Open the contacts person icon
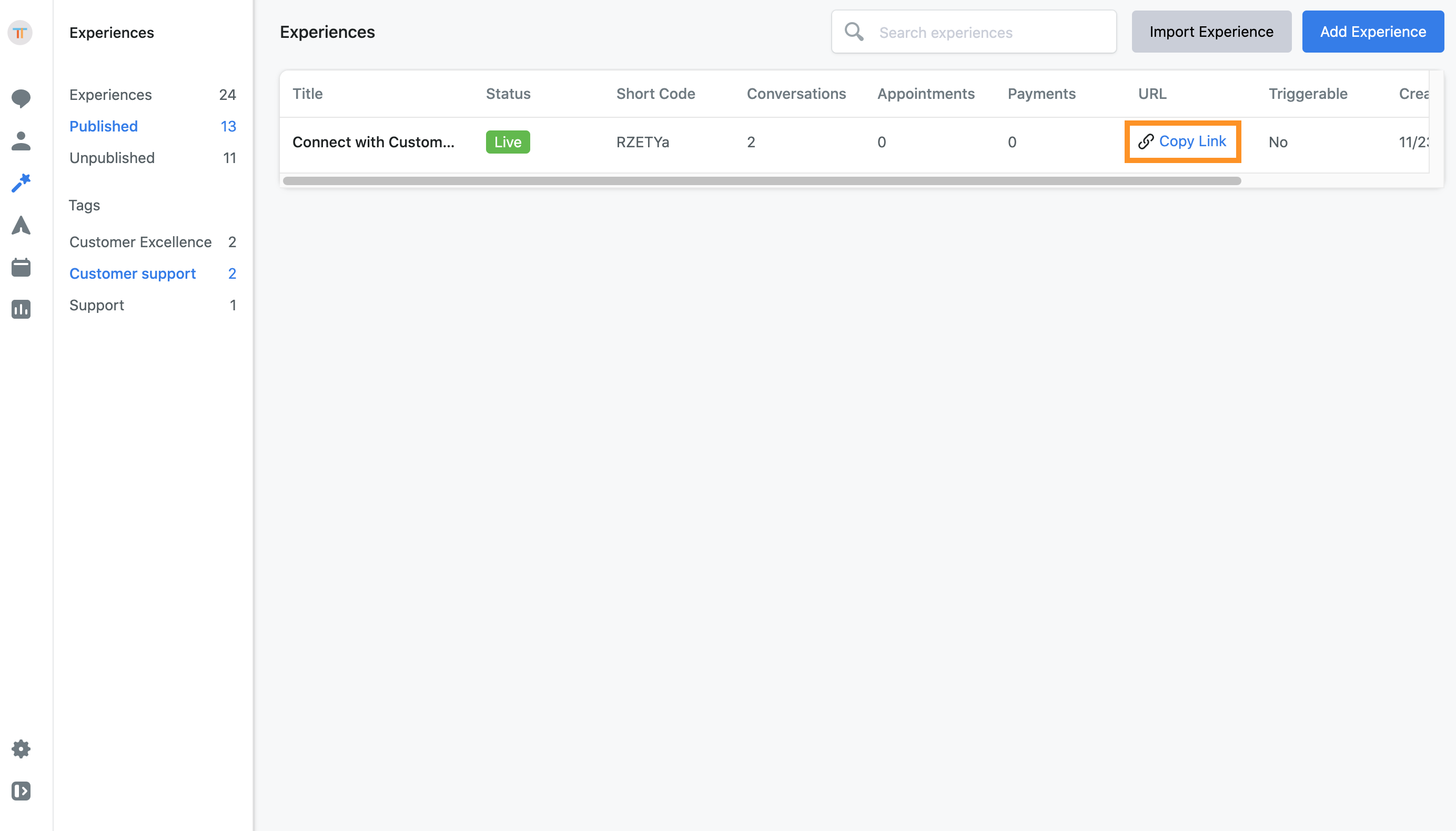1456x831 pixels. coord(21,141)
